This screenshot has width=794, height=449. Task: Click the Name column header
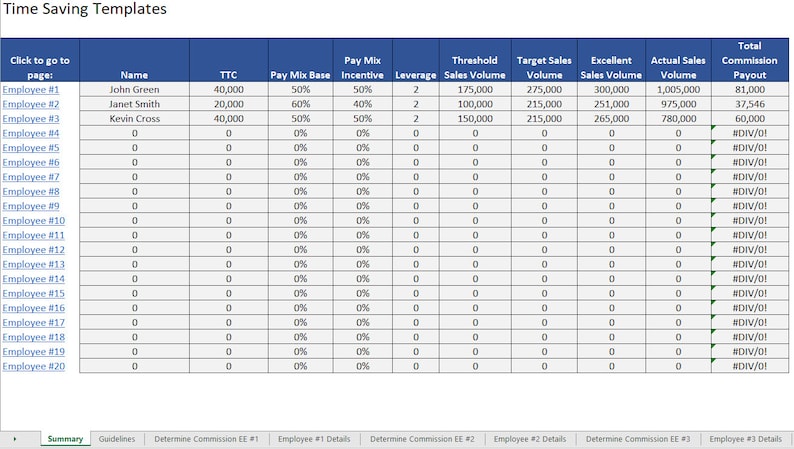(x=134, y=60)
